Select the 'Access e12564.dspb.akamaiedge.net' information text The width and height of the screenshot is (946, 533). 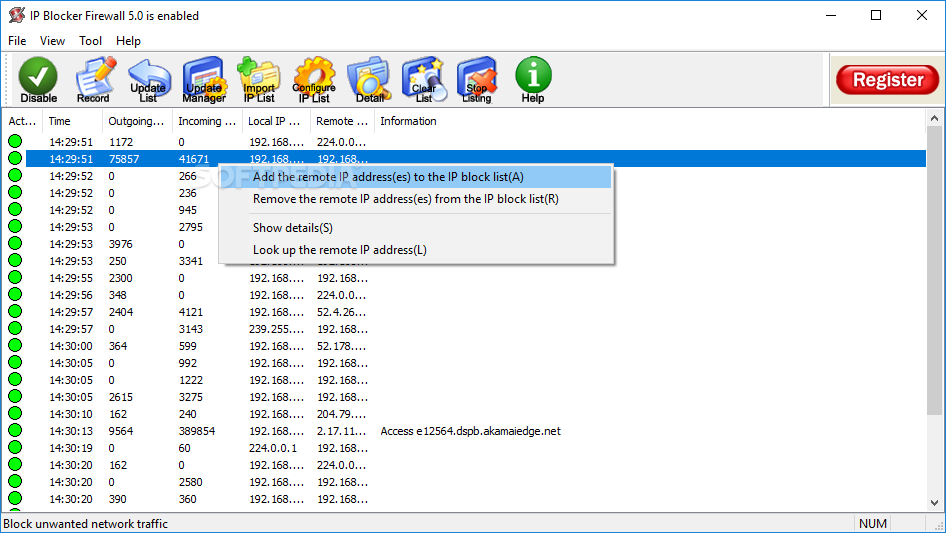pyautogui.click(x=471, y=431)
